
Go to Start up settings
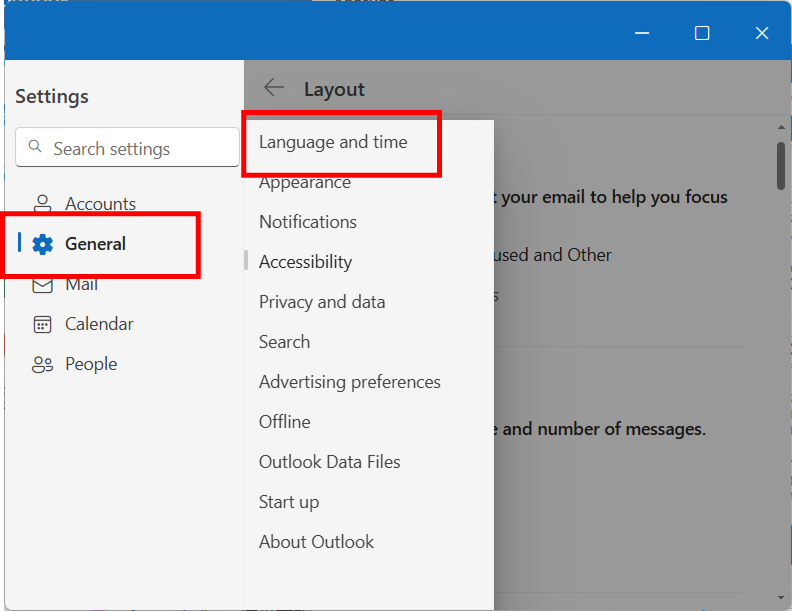(x=289, y=502)
